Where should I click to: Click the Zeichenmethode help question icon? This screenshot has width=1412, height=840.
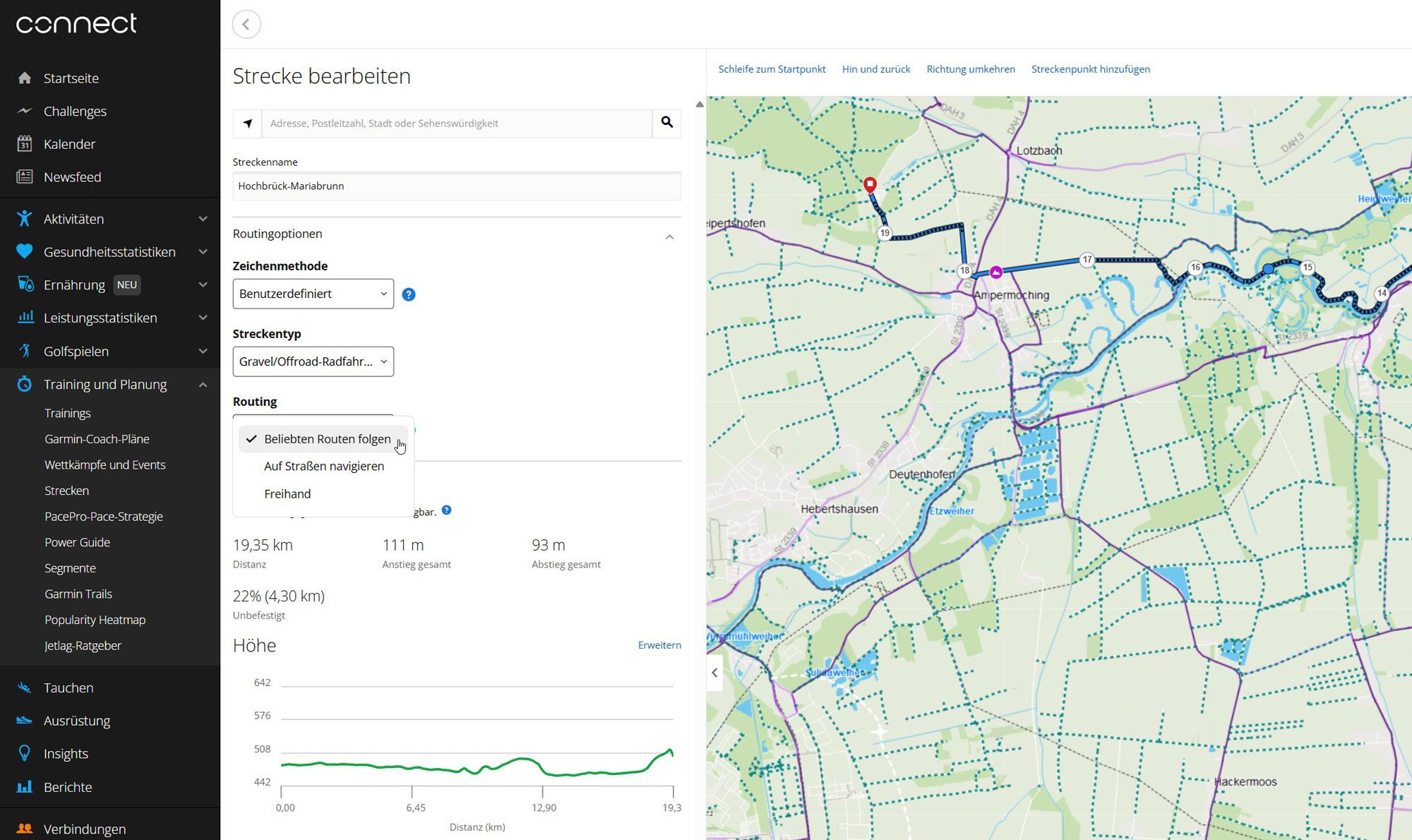point(408,294)
